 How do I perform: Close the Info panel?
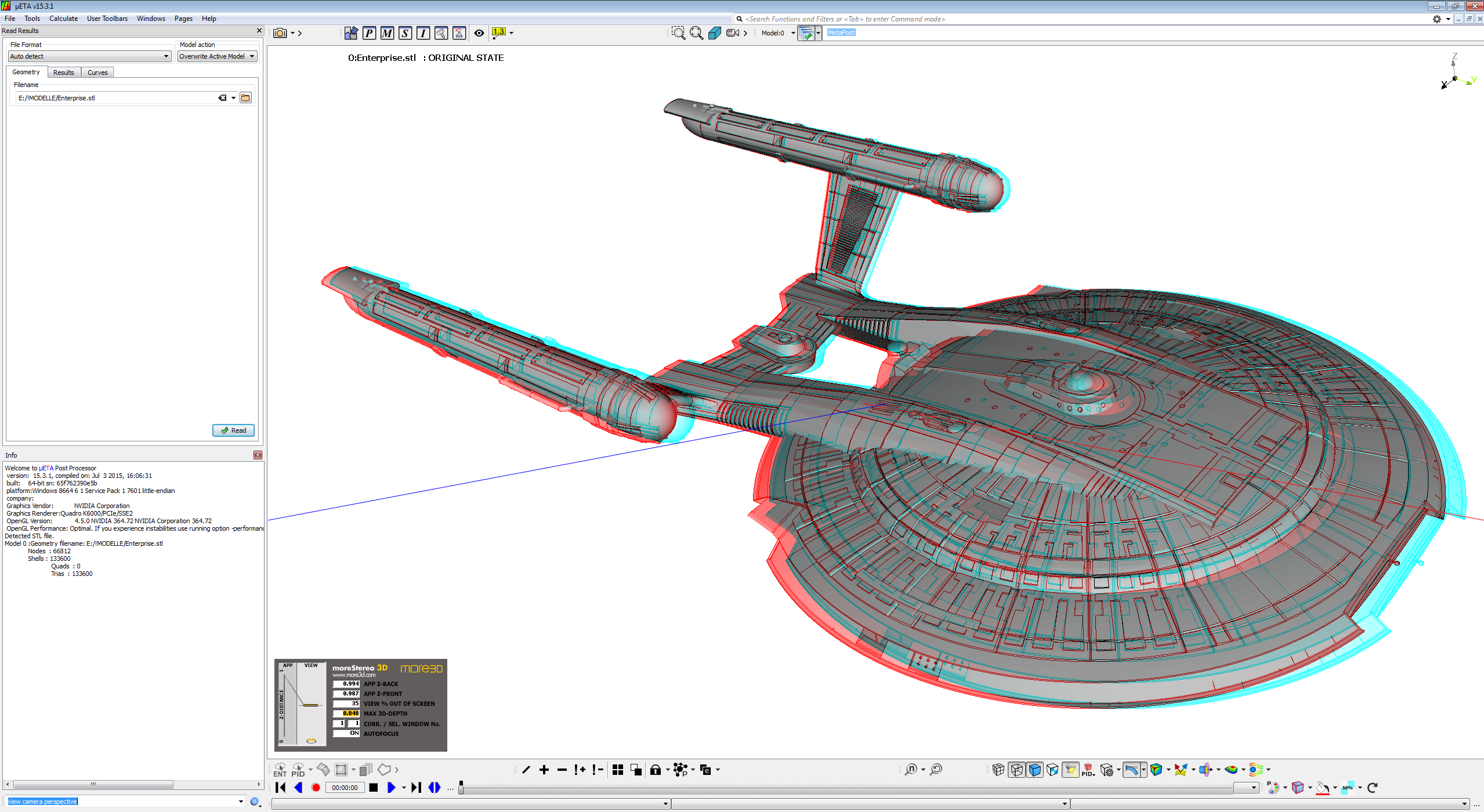click(258, 455)
